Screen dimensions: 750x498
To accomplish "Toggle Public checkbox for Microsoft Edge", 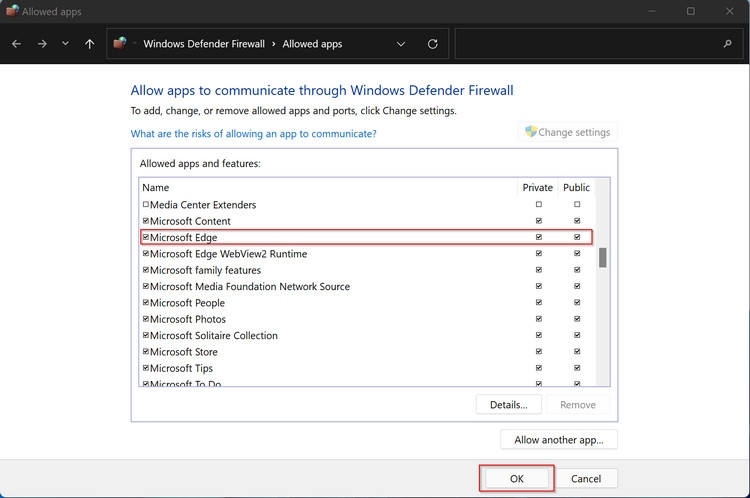I will tap(577, 237).
